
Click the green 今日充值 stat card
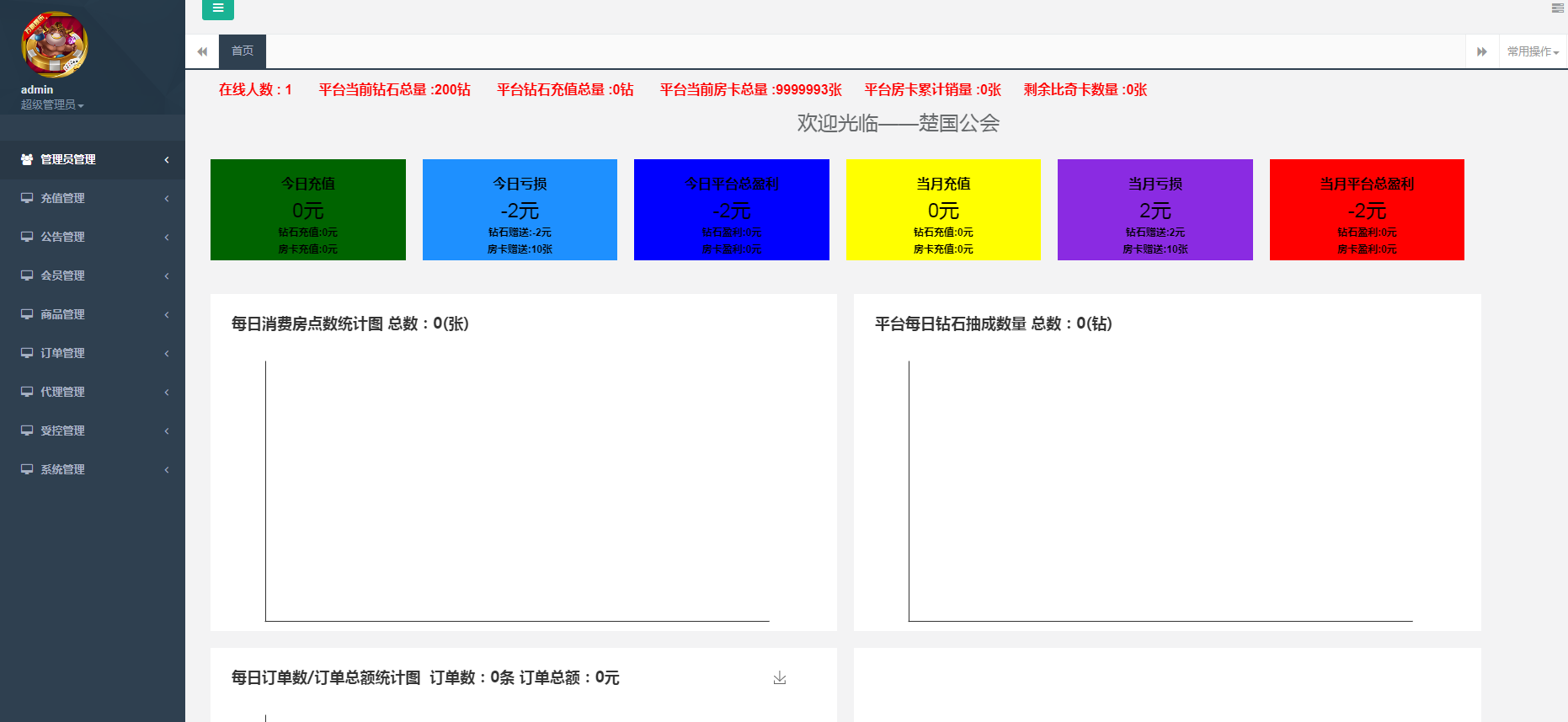coord(307,210)
